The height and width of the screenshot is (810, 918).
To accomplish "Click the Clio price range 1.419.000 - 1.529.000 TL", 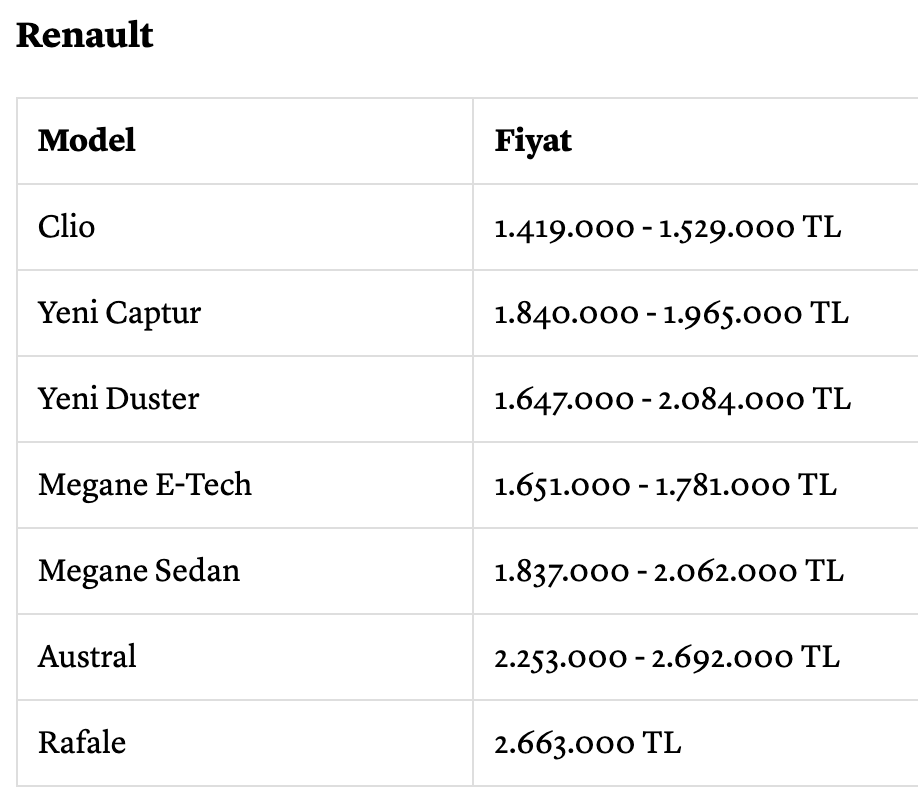I will click(668, 228).
